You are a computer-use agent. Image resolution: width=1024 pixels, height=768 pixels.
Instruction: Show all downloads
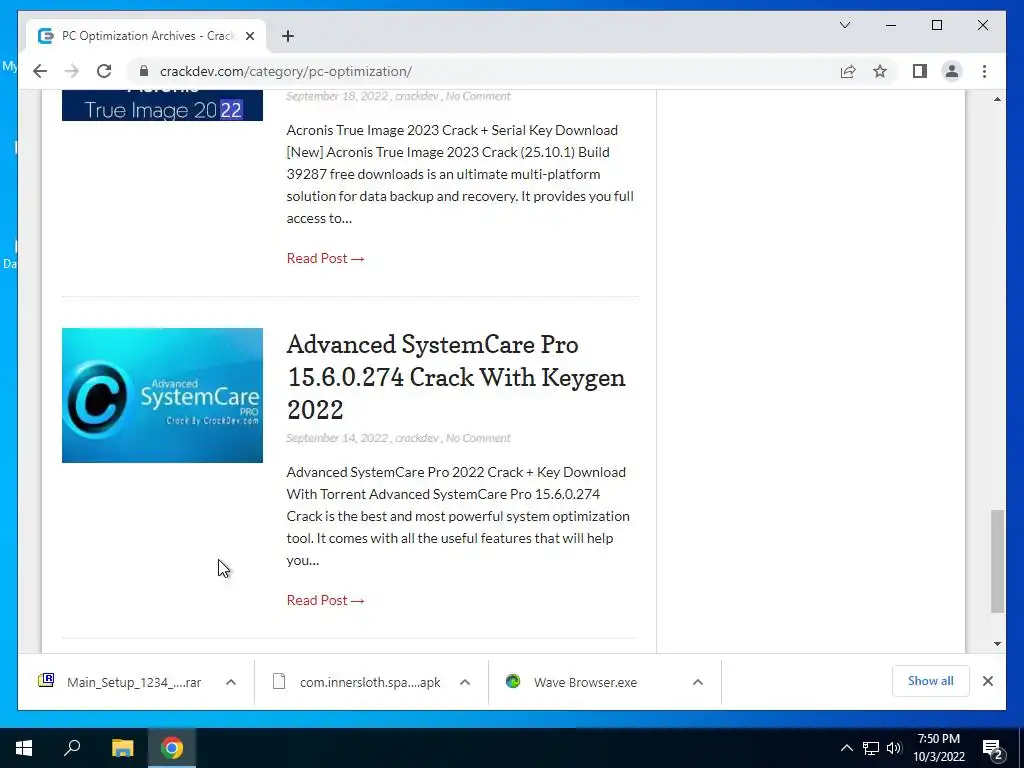point(930,680)
